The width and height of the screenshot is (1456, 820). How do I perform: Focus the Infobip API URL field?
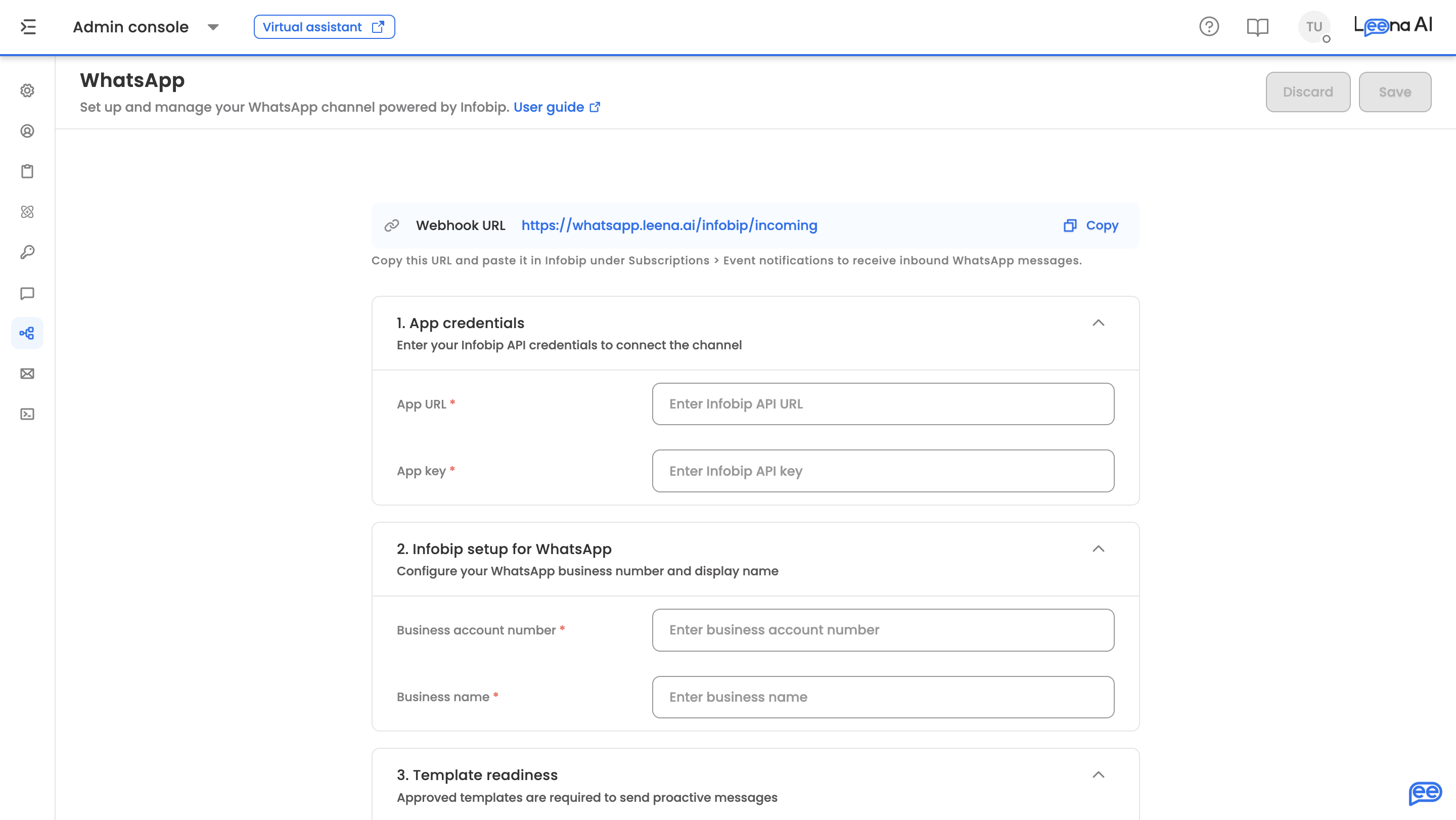pos(883,404)
